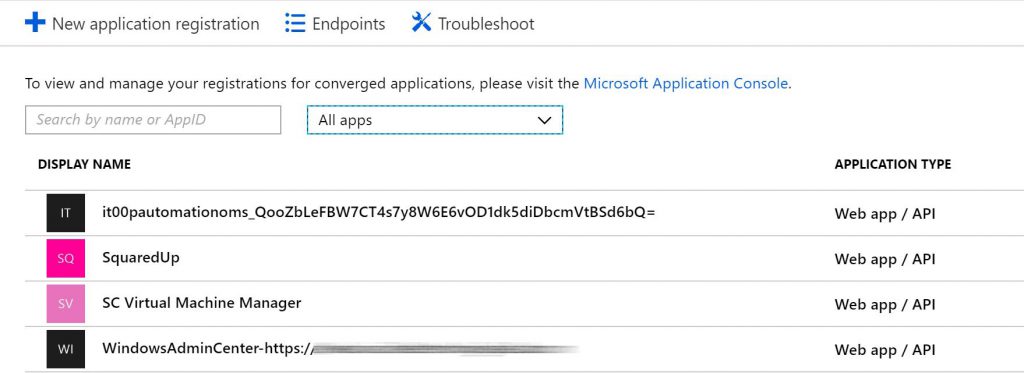Sort by Display Name column header
The image size is (1024, 373).
coord(84,165)
